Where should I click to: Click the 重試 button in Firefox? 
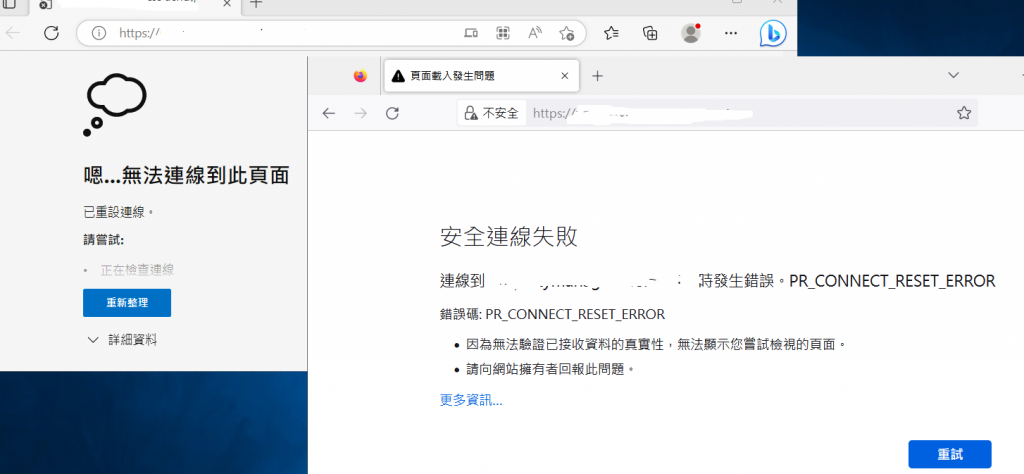coord(950,454)
